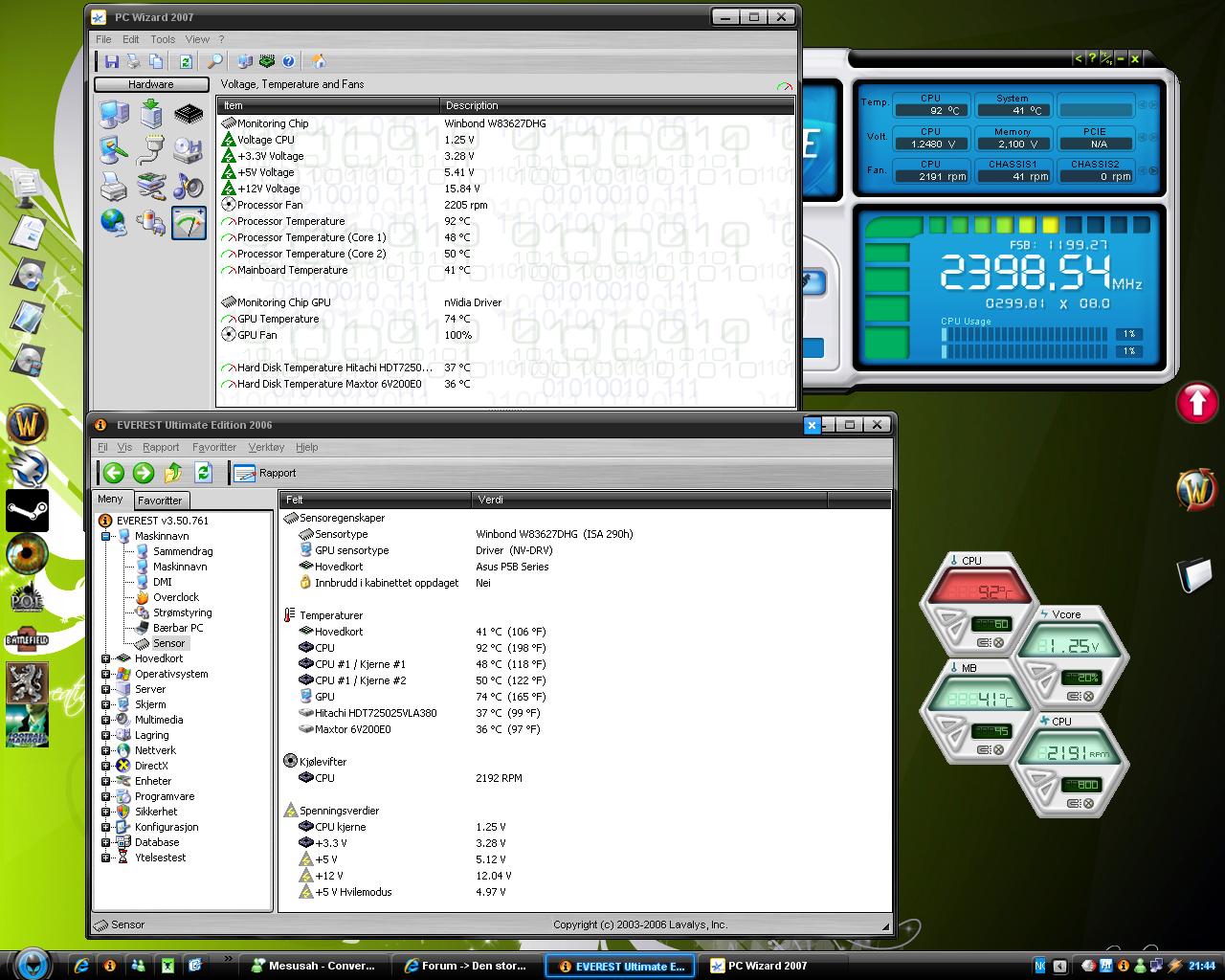Click the Home house icon in PC Wizard toolbar
1225x980 pixels.
pos(319,61)
